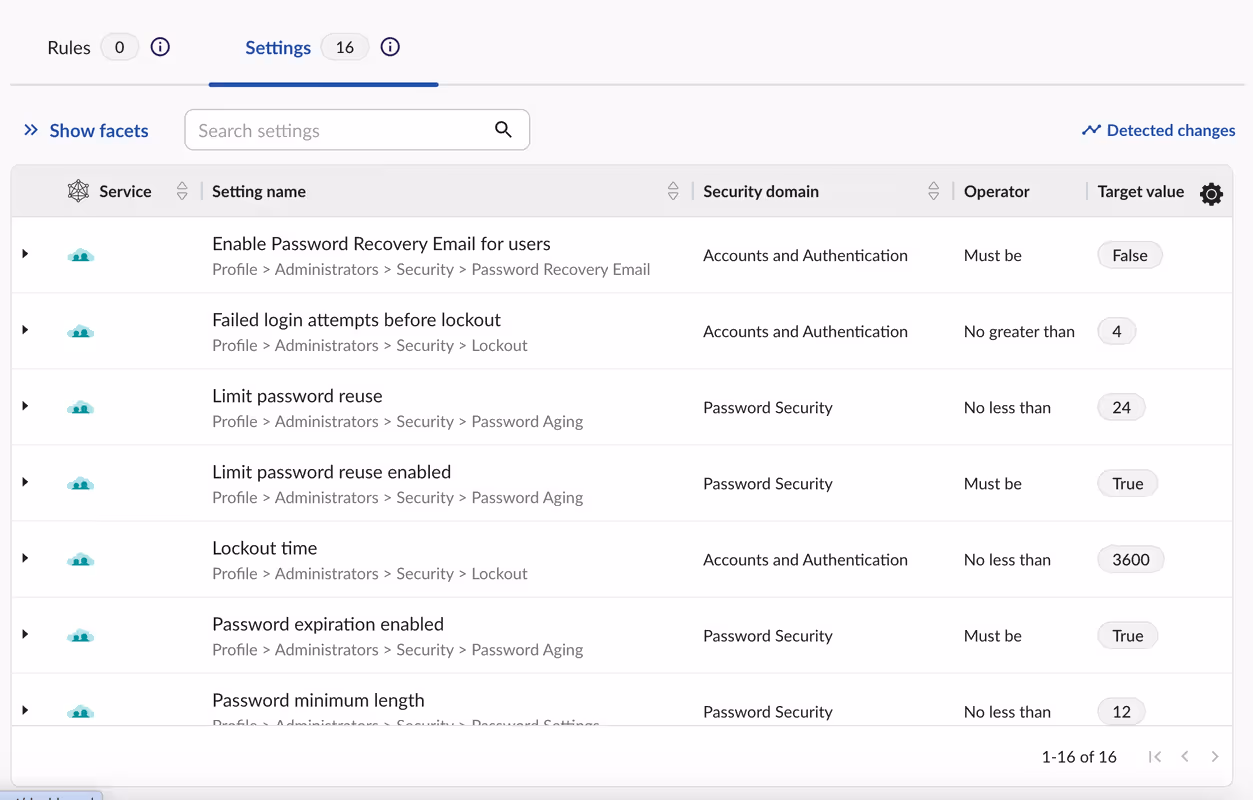Open column settings gear icon
Image resolution: width=1253 pixels, height=800 pixels.
coord(1211,194)
